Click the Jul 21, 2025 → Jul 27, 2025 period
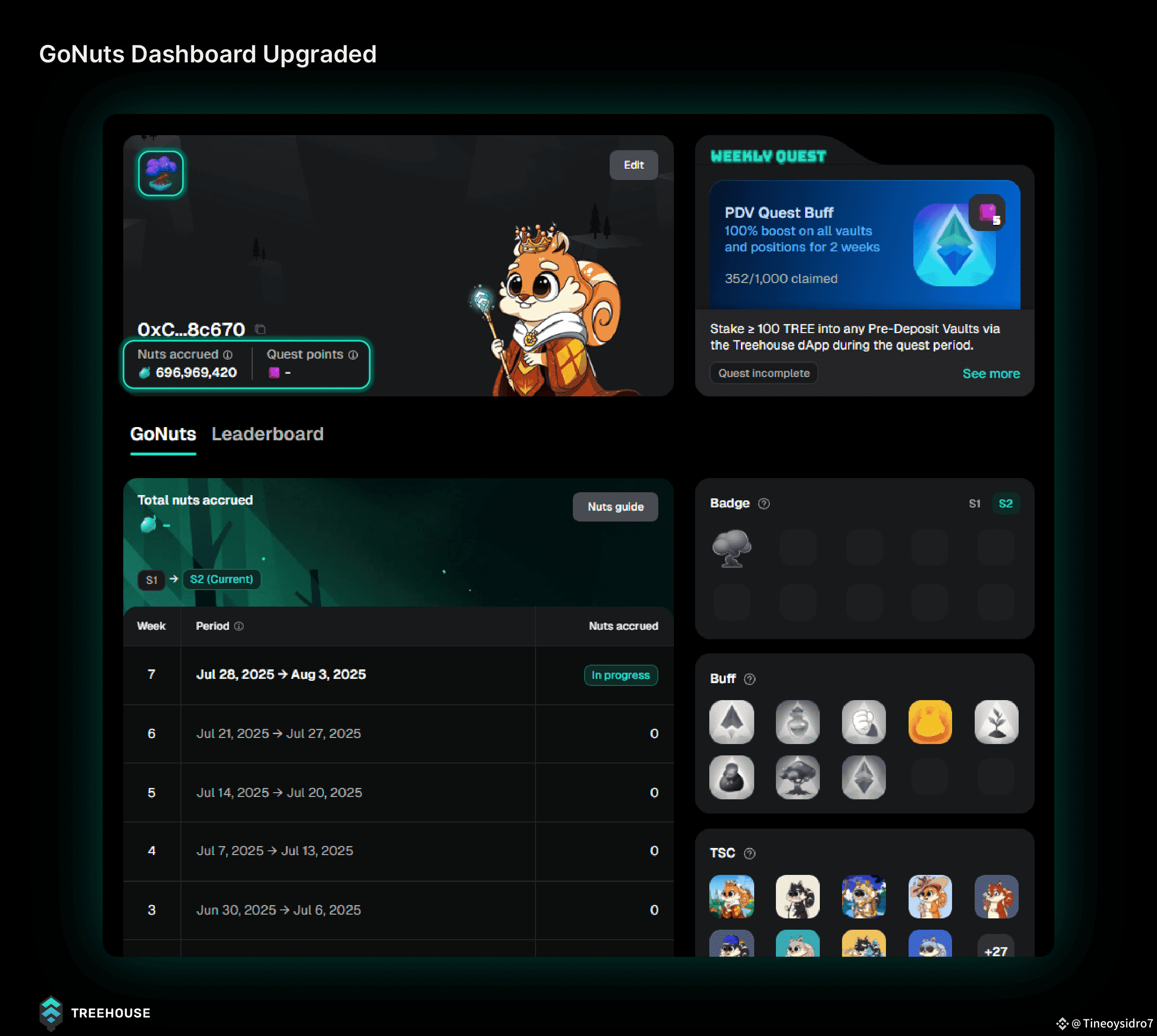Viewport: 1157px width, 1036px height. [278, 734]
